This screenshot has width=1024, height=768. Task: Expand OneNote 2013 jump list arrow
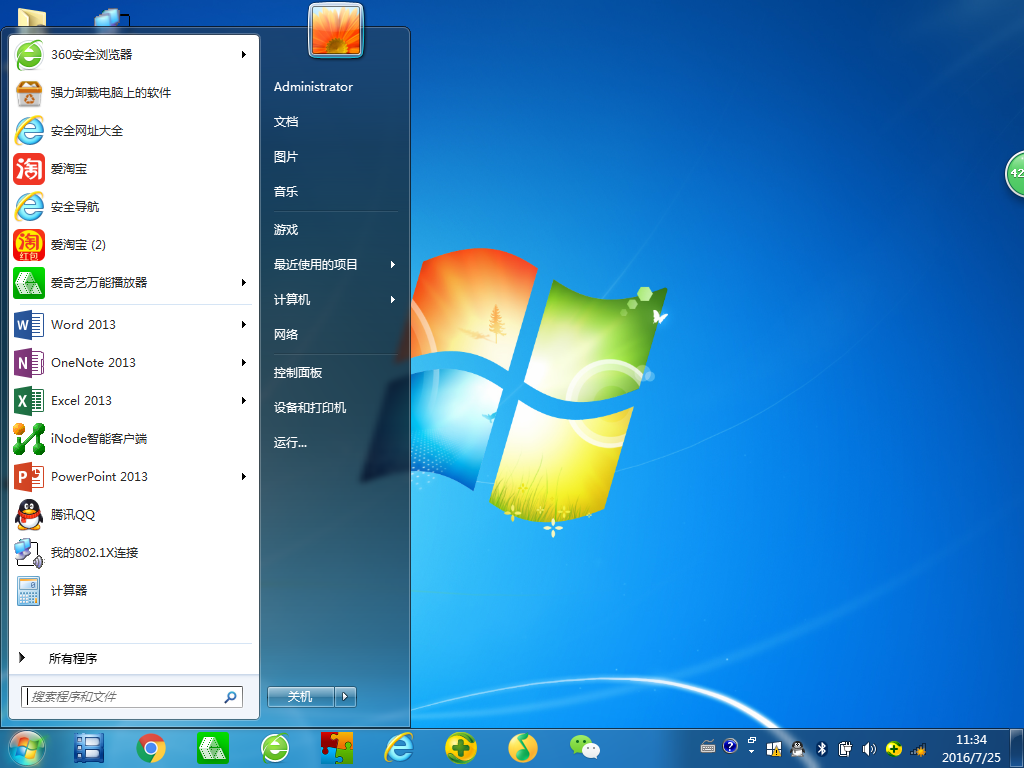tap(244, 362)
